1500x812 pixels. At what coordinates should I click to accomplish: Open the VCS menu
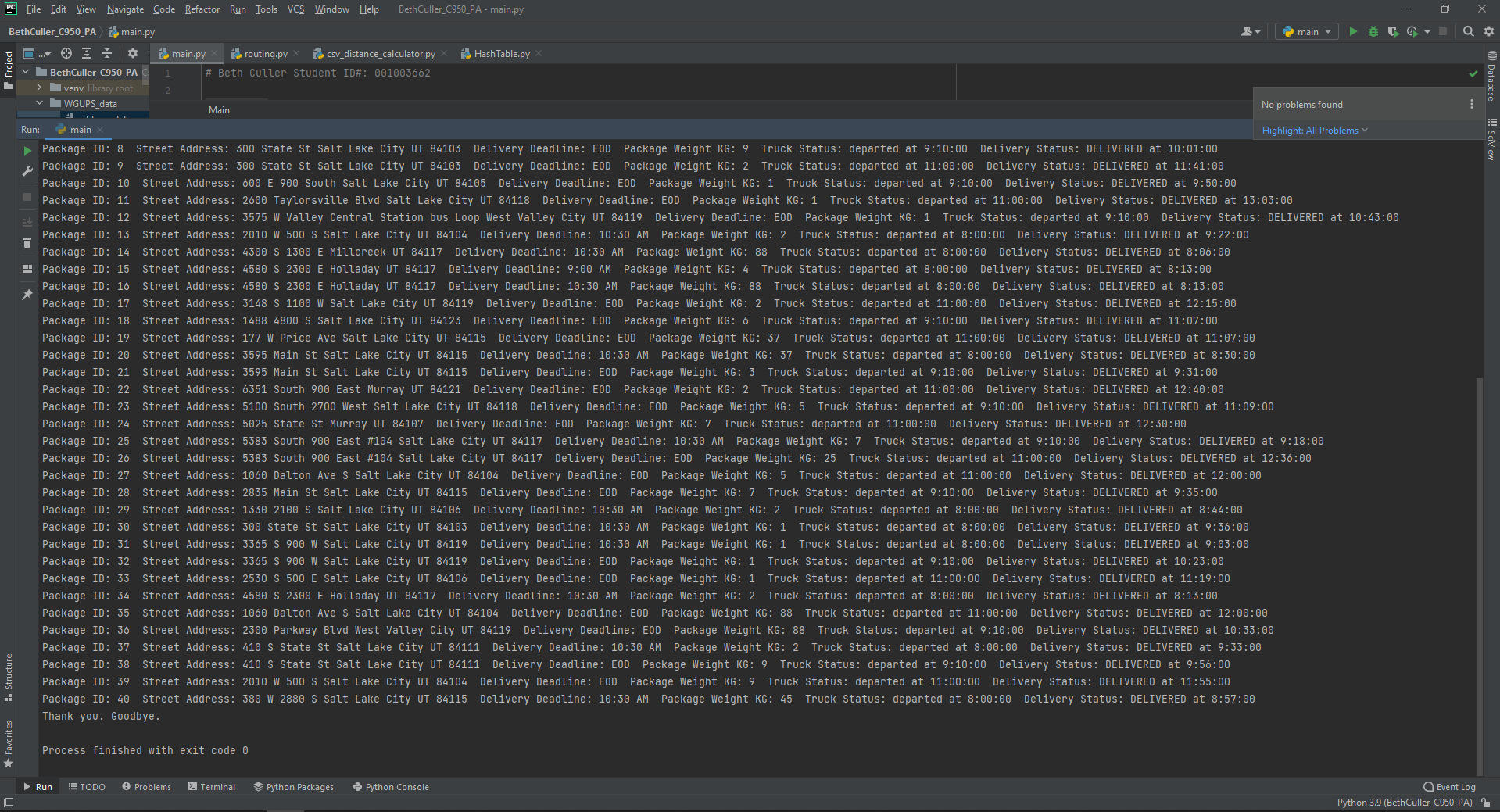295,9
